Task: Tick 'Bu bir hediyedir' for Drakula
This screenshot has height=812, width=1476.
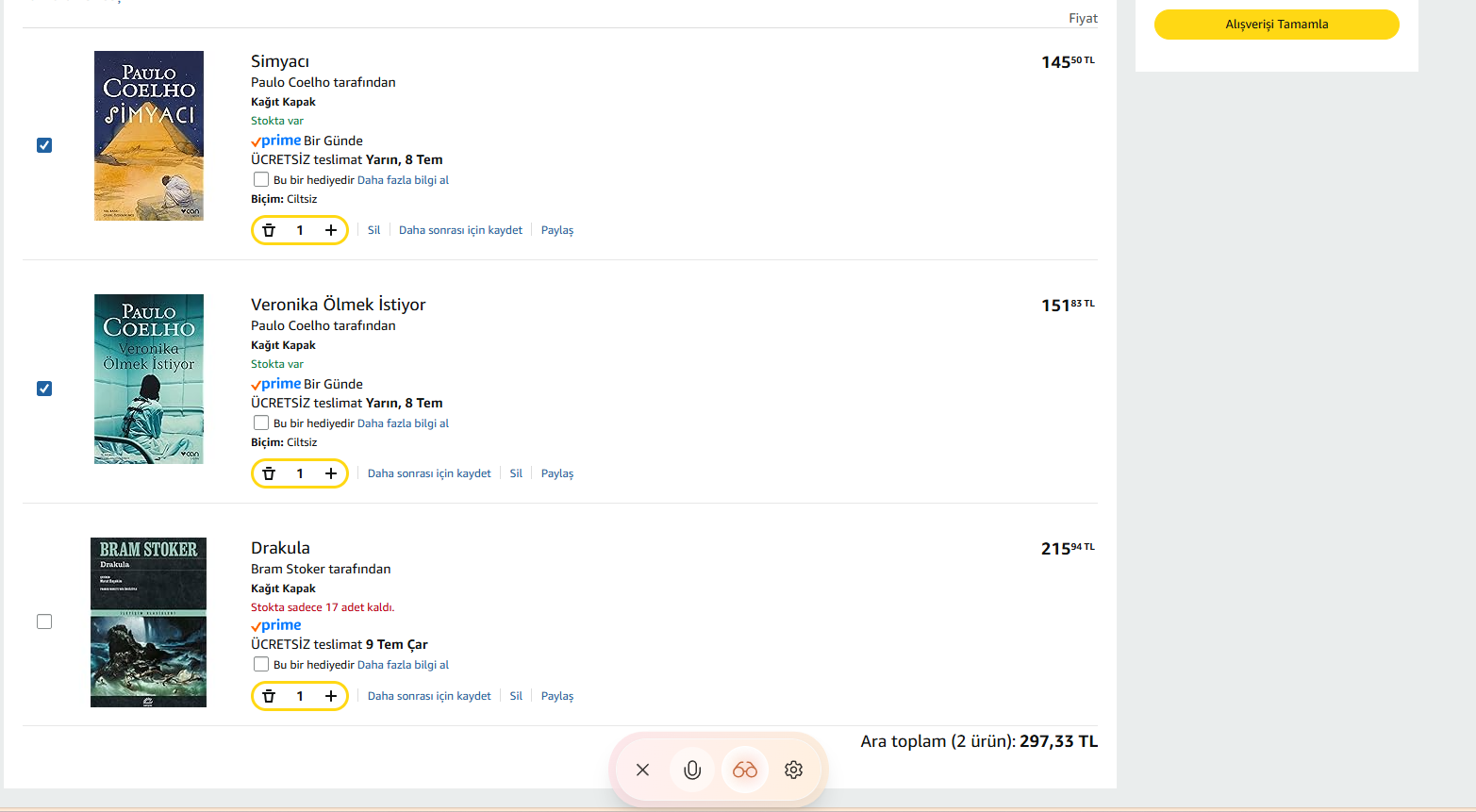Action: pyautogui.click(x=261, y=664)
